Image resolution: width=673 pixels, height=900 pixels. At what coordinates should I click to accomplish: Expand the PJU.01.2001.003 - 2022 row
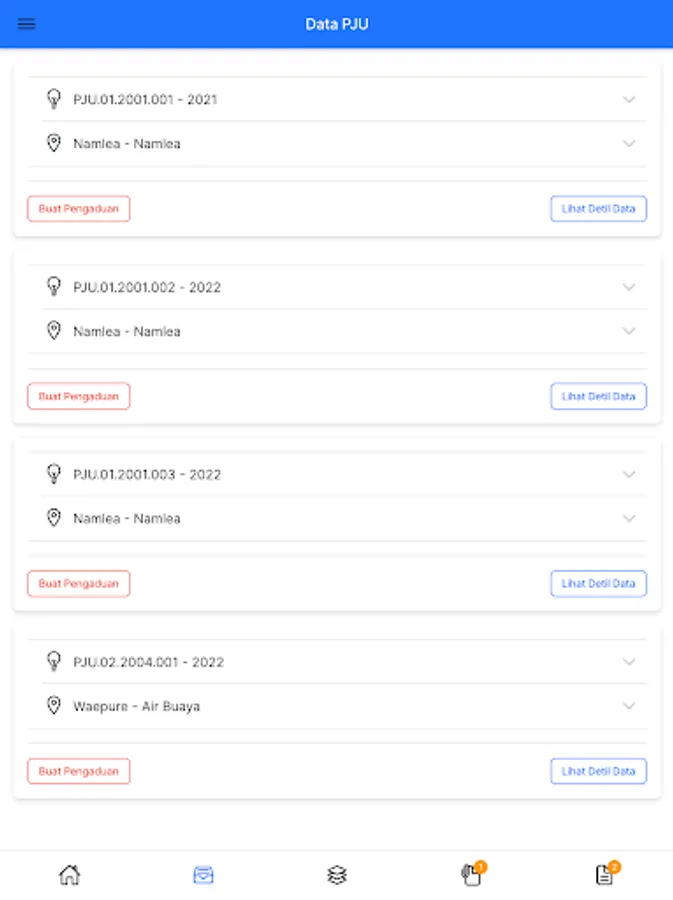(628, 474)
